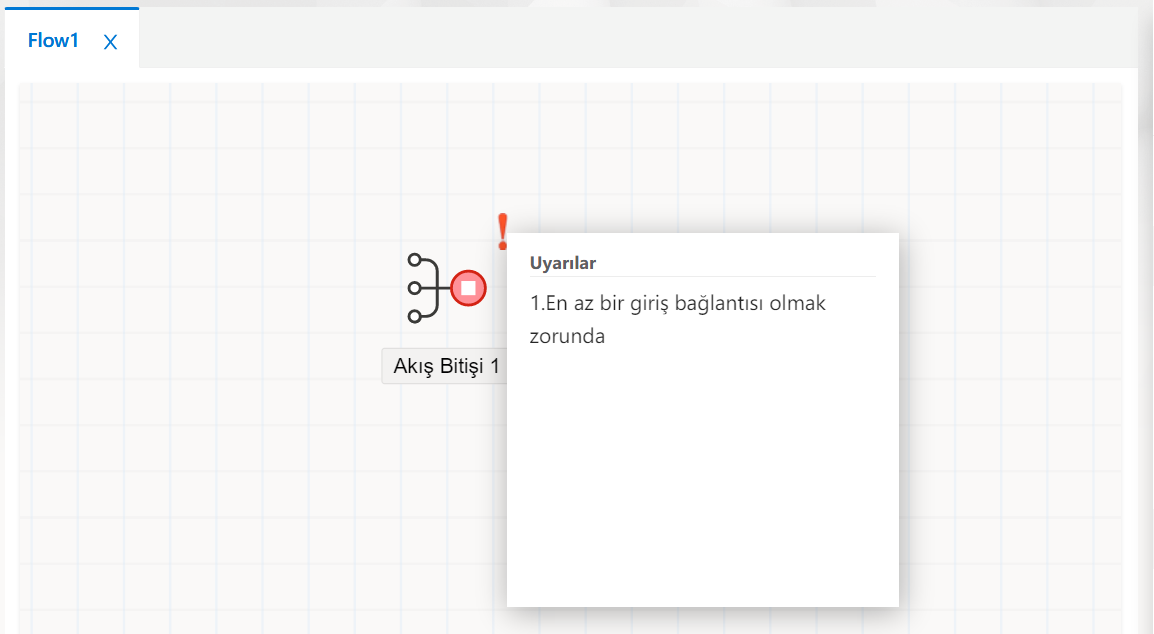Close the Flow1 tab
The image size is (1154, 634).
[110, 42]
